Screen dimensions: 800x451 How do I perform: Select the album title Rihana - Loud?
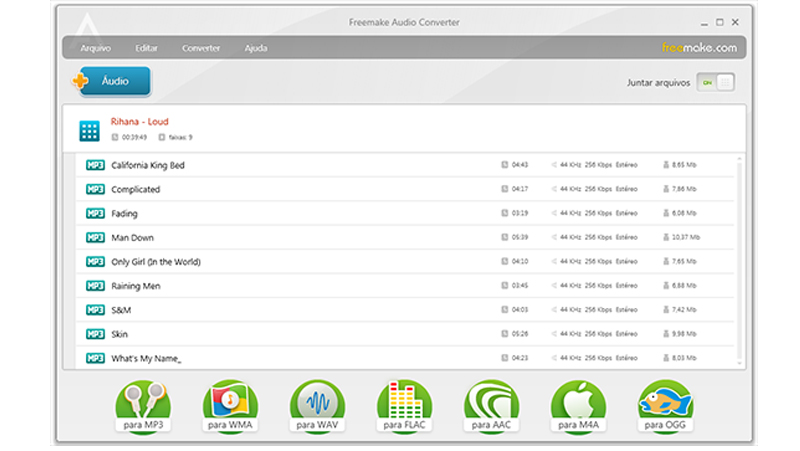pos(139,121)
